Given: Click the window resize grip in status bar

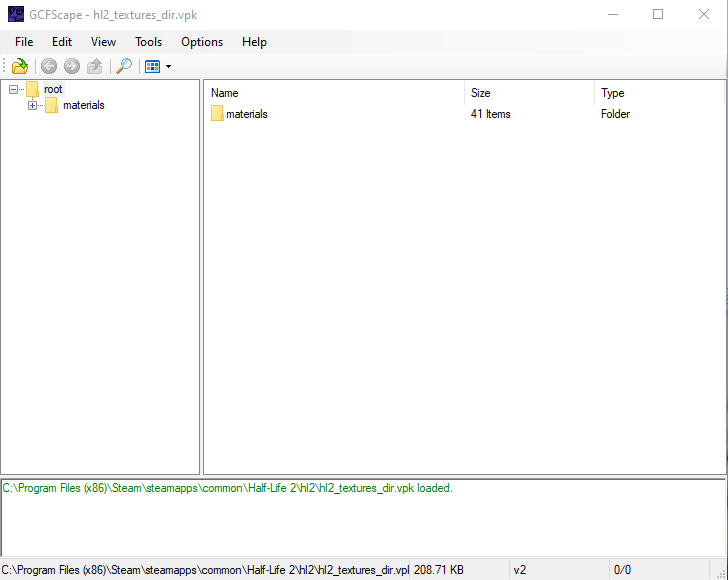Looking at the screenshot, I should 722,574.
